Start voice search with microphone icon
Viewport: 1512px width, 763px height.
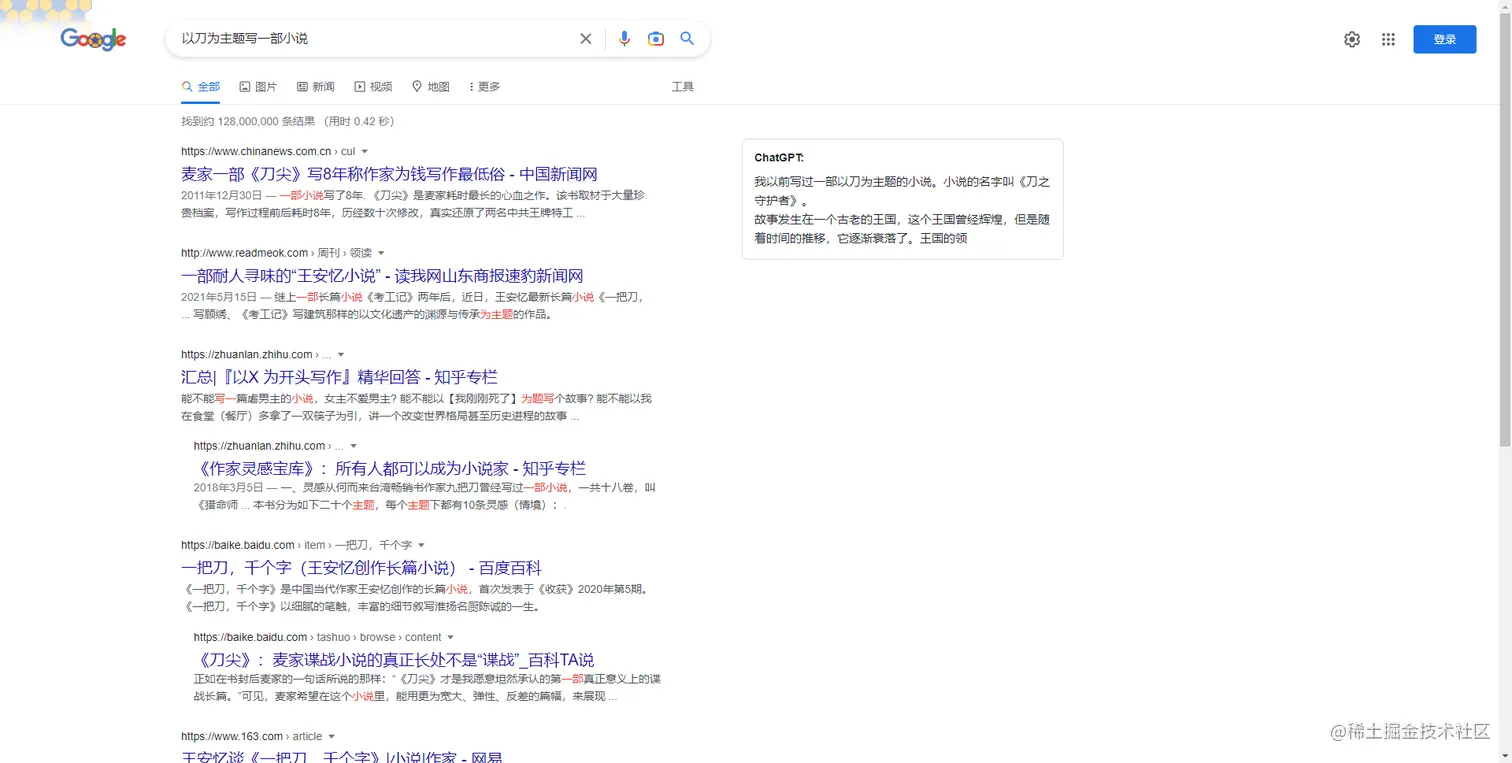click(x=624, y=39)
